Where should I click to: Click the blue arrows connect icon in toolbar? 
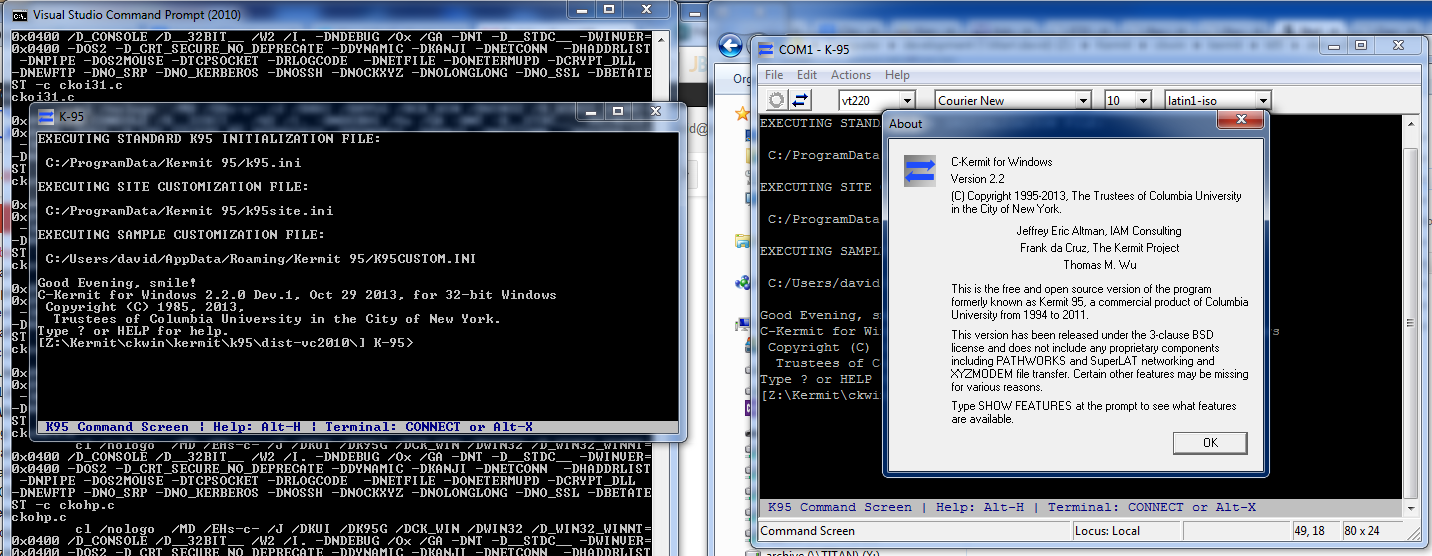pyautogui.click(x=801, y=100)
